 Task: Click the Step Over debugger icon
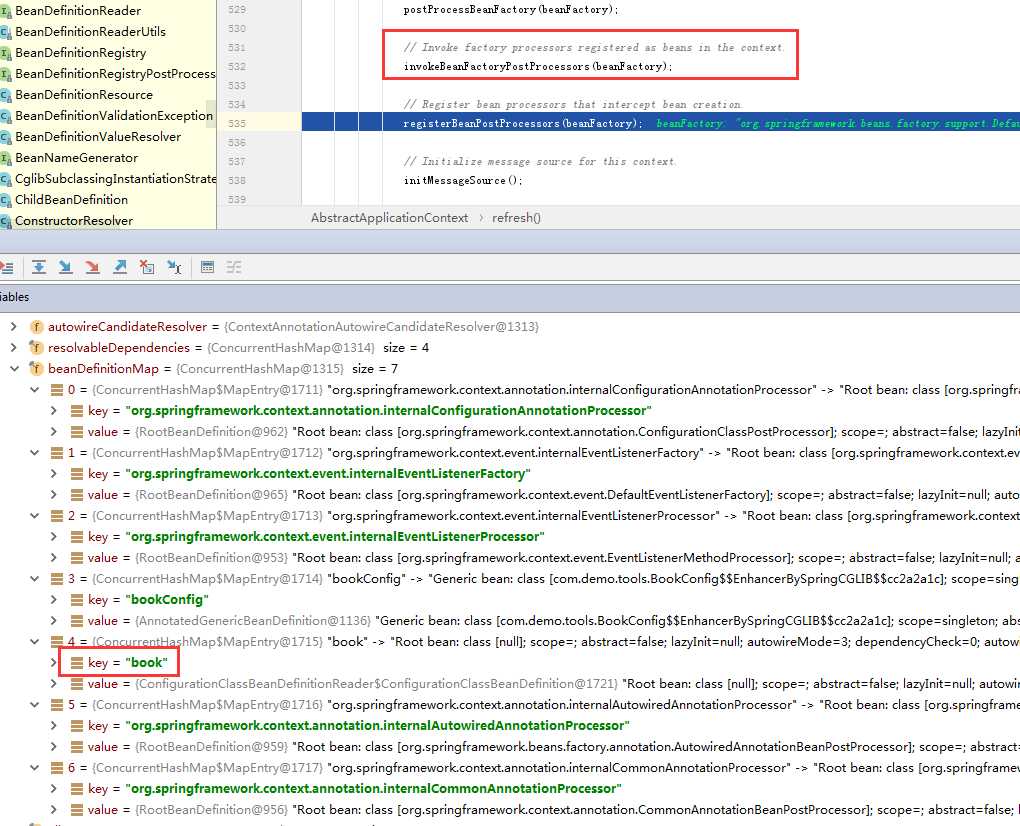(38, 267)
